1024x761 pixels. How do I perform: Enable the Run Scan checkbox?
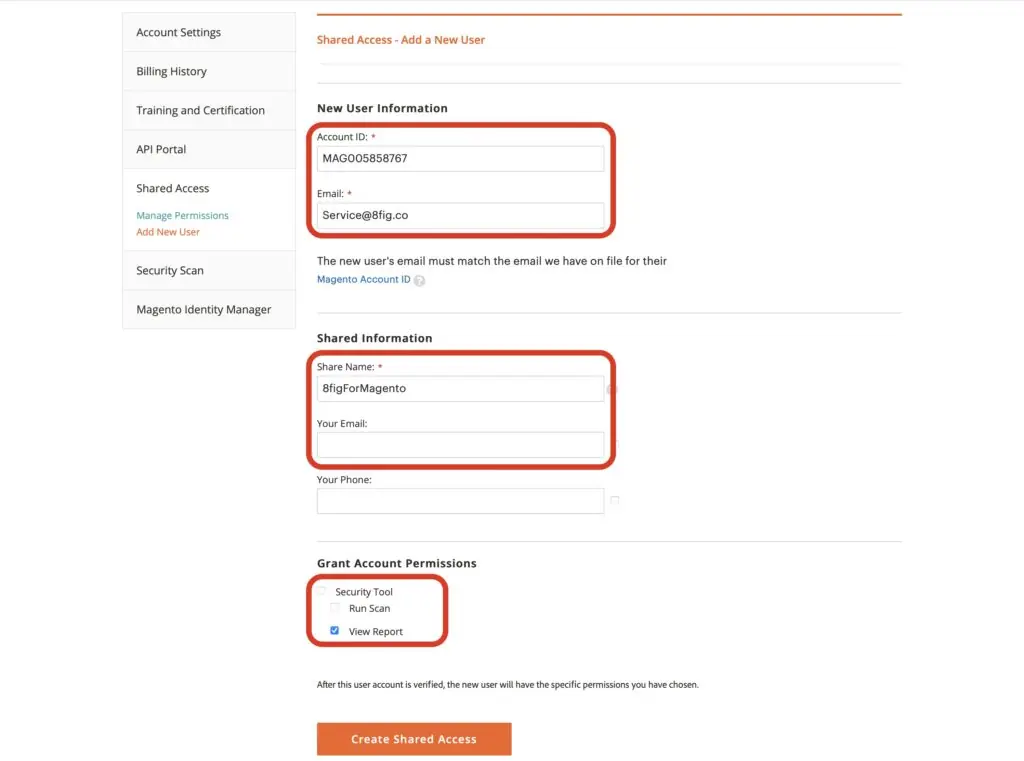[335, 607]
